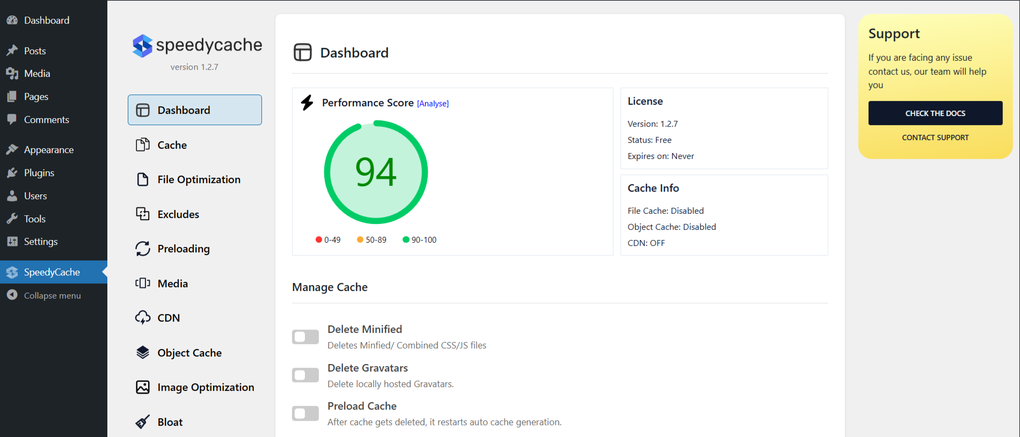
Task: Click the SpeedyCache cube logo icon
Action: pos(142,45)
